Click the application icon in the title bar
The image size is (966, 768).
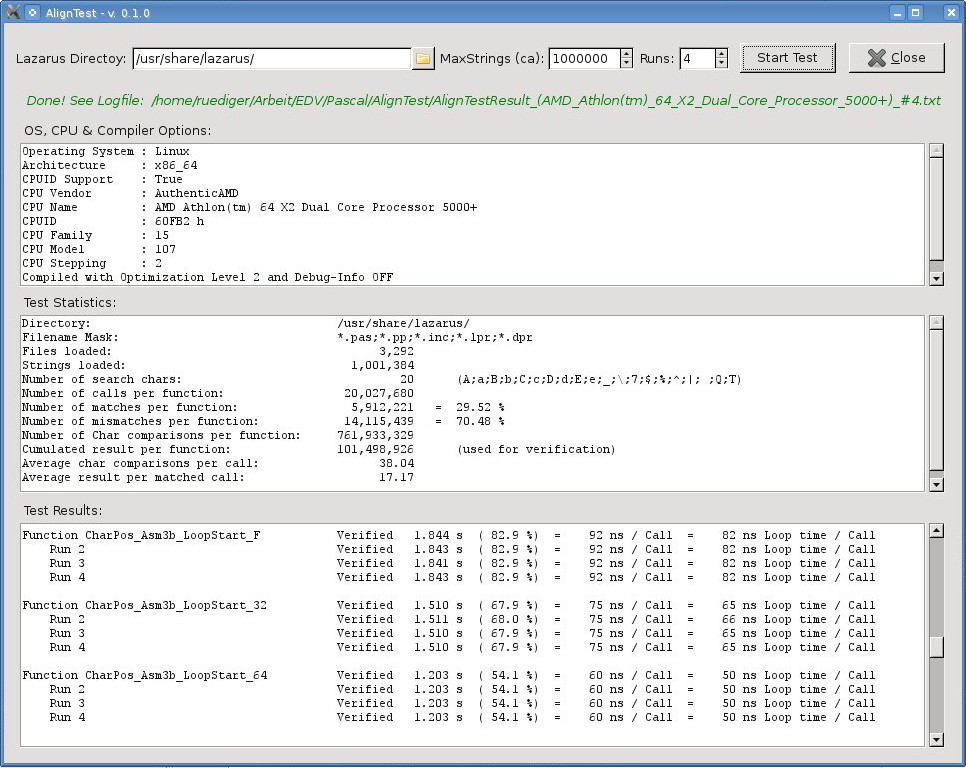[13, 13]
